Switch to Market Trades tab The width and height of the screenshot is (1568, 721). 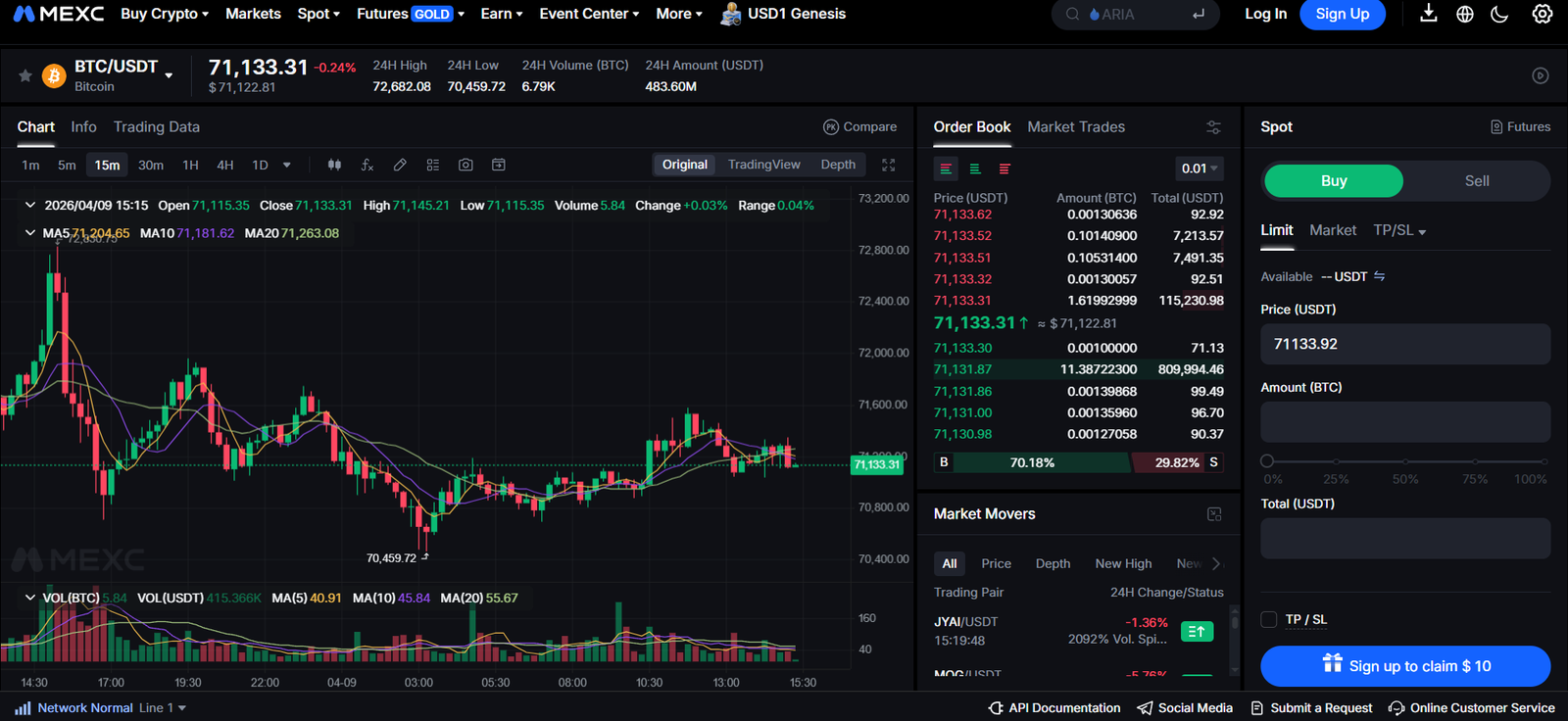(1076, 126)
